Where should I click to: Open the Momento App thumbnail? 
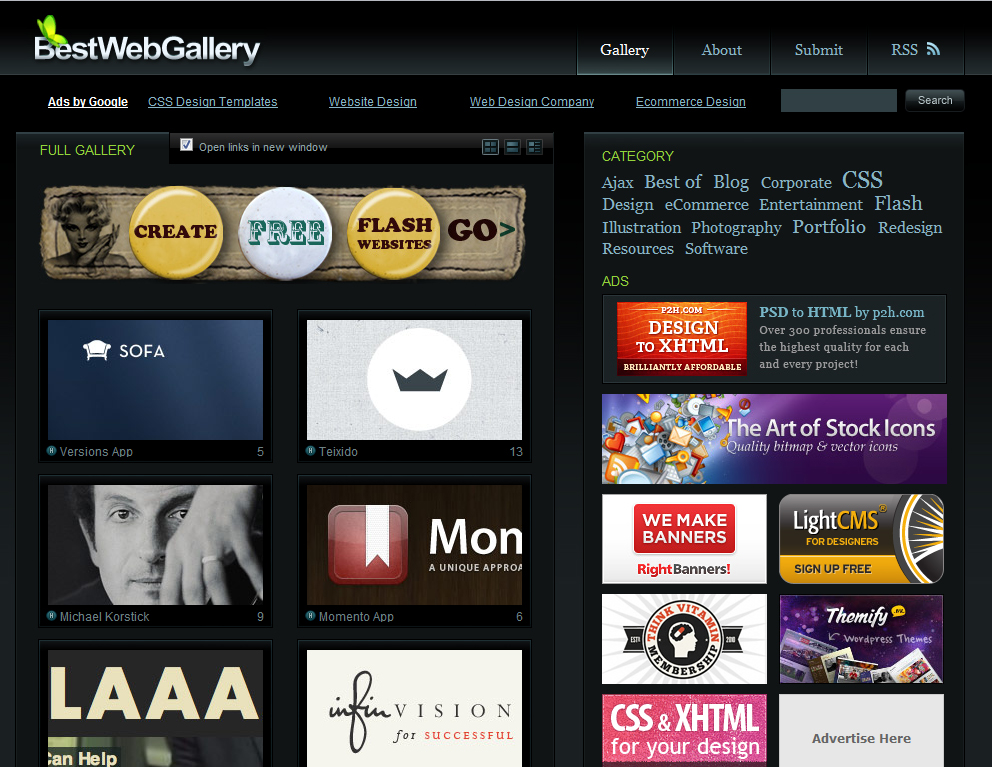(x=414, y=545)
